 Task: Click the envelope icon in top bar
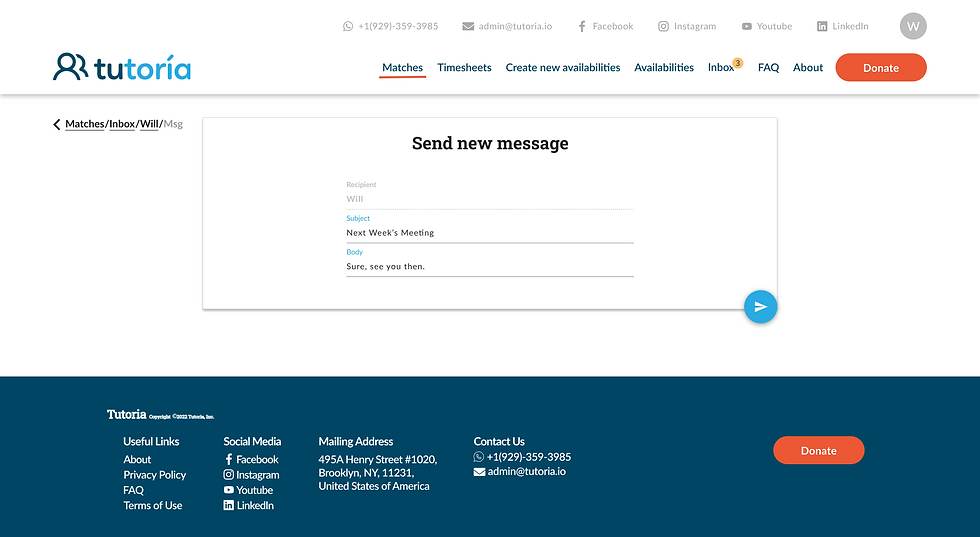tap(468, 26)
